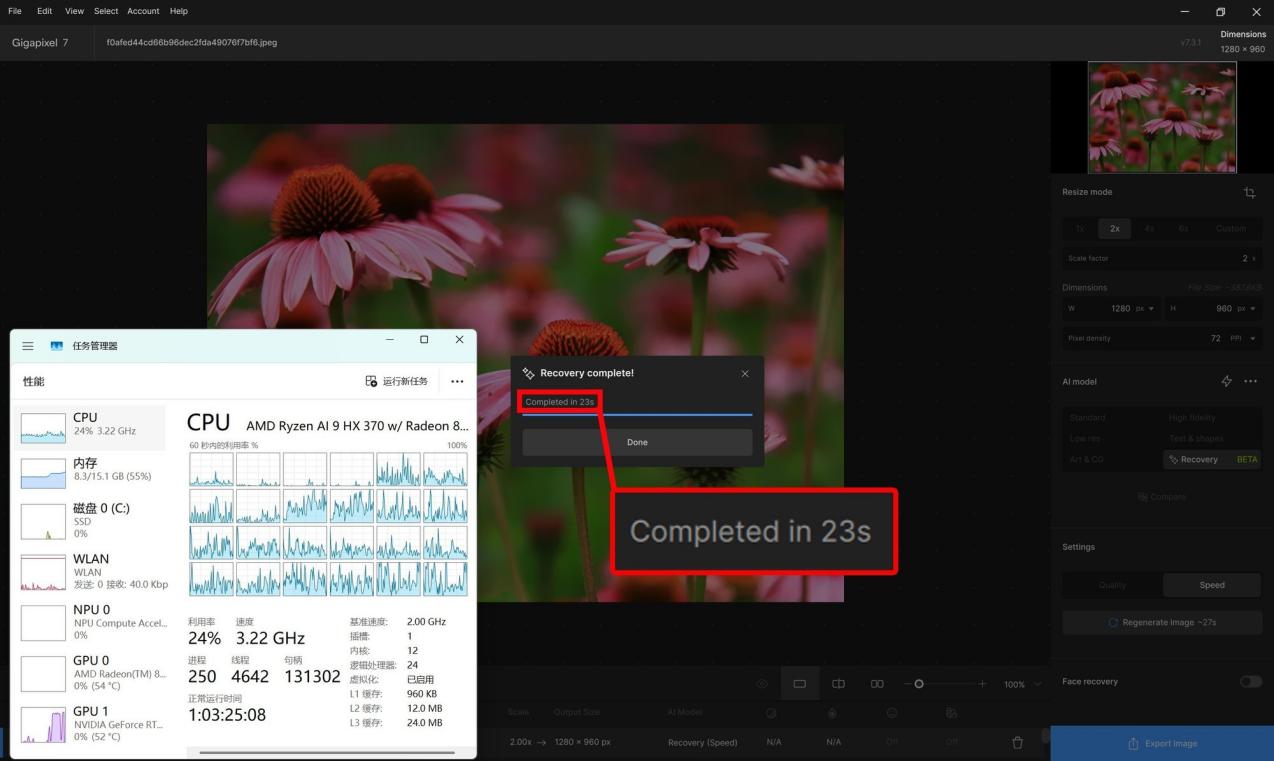Click the Done button
This screenshot has height=761, width=1274.
(x=637, y=442)
